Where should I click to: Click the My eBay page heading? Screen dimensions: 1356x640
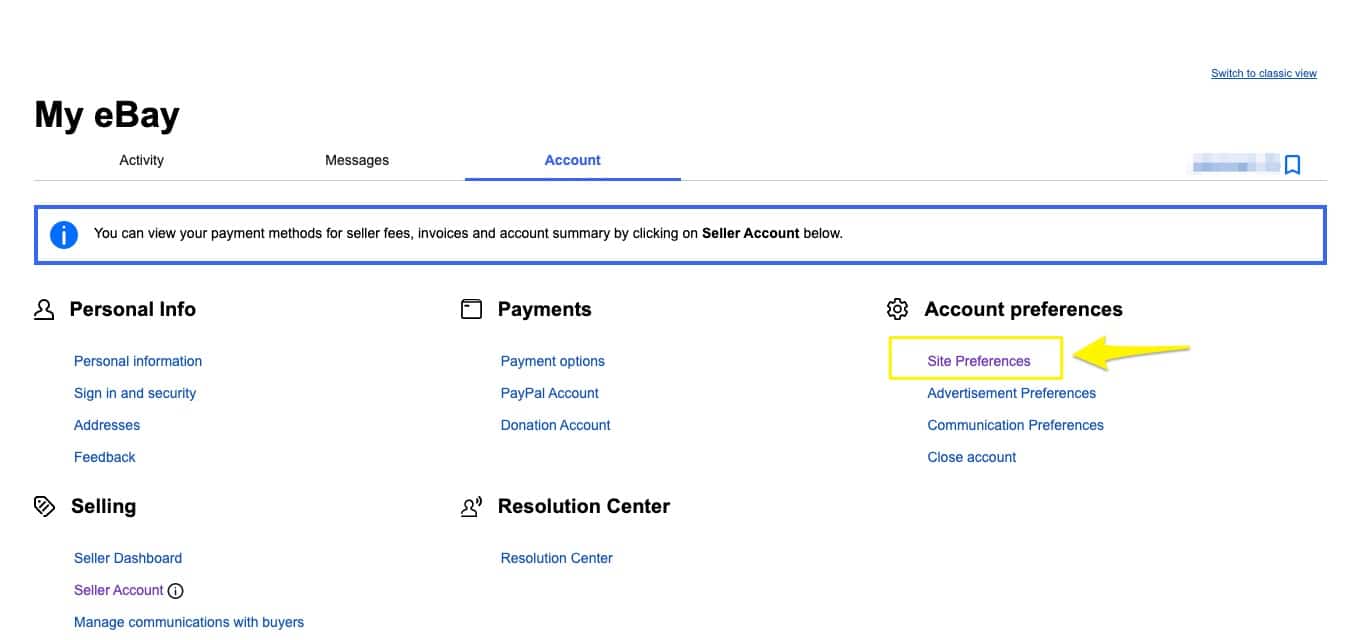click(x=107, y=115)
